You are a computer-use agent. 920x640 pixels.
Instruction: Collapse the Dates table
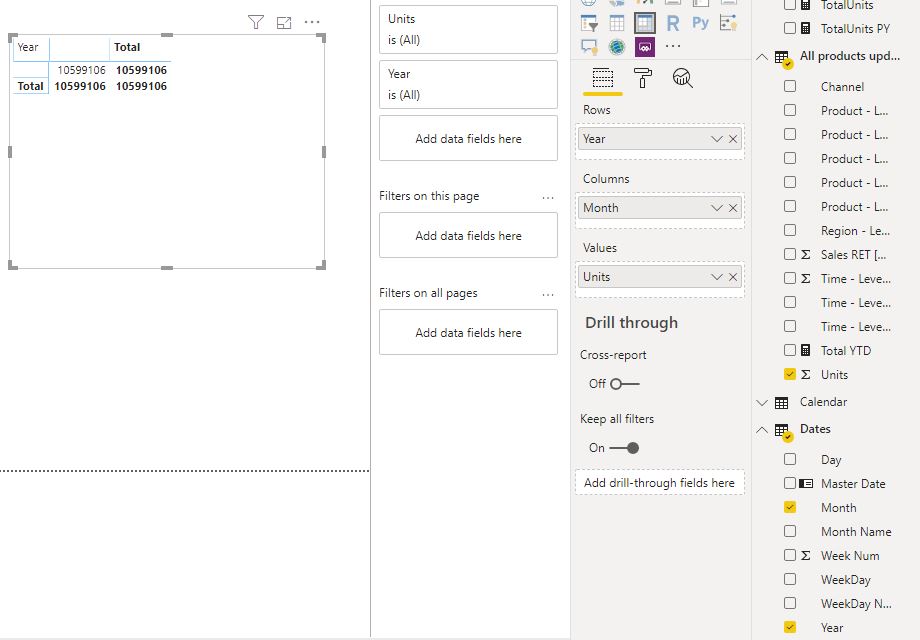(762, 429)
